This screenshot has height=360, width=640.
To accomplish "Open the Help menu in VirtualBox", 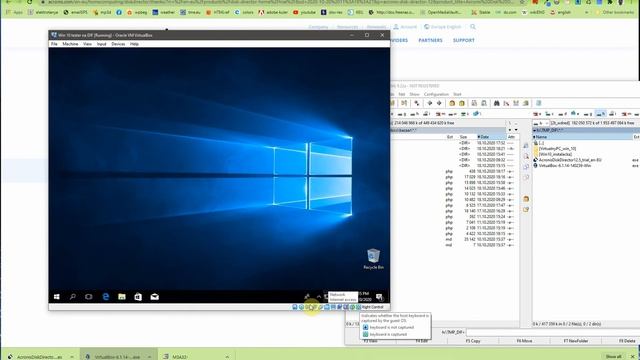I will (134, 44).
